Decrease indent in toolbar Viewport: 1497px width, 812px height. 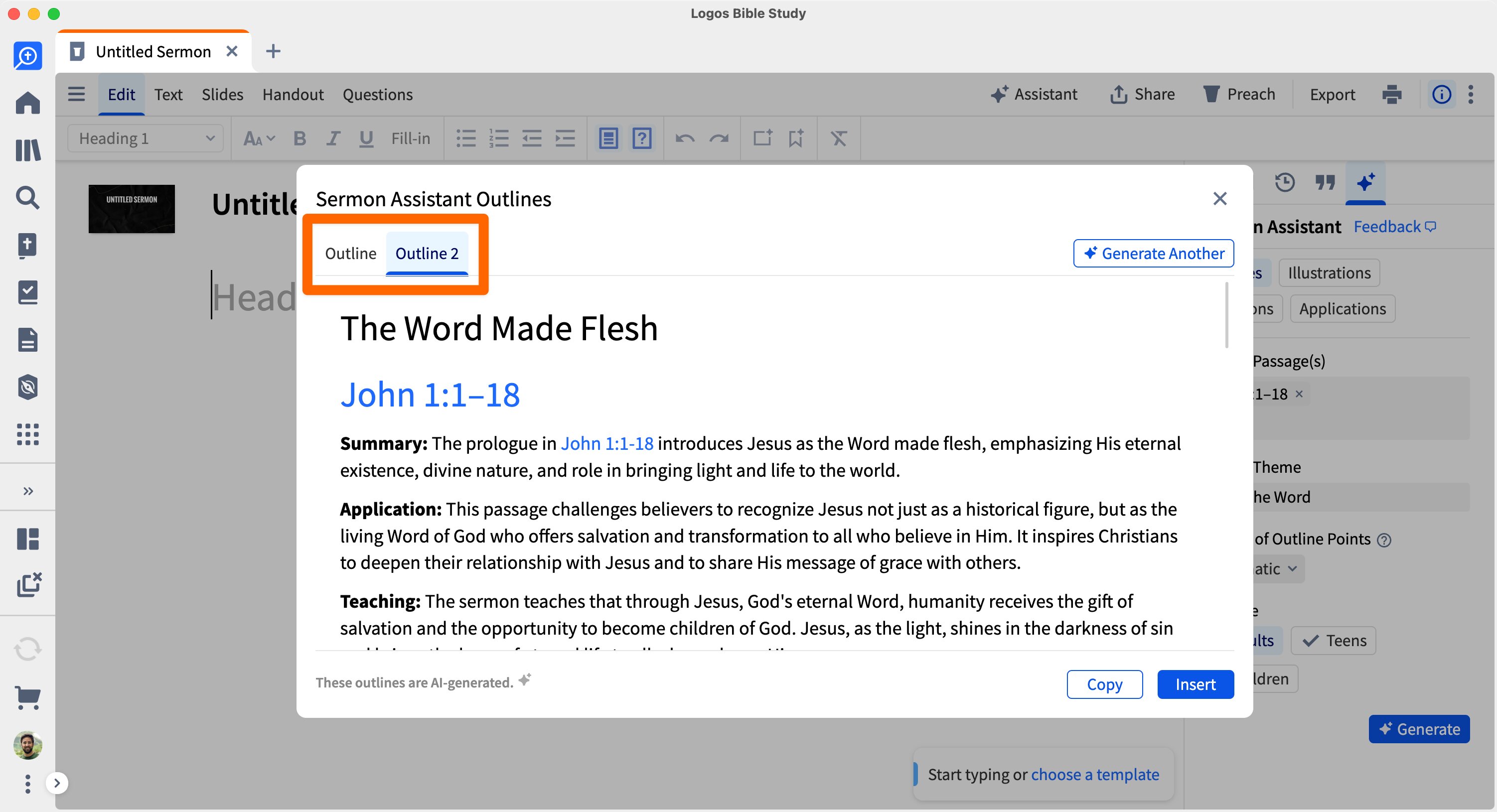click(532, 138)
